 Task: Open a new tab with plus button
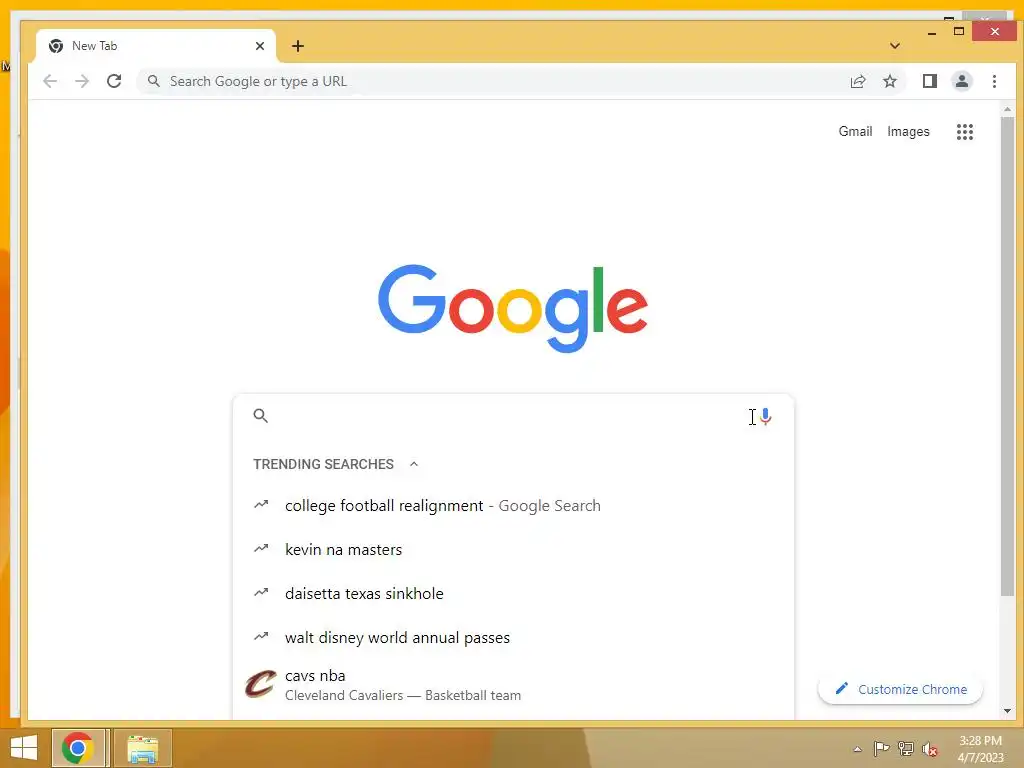pyautogui.click(x=298, y=46)
